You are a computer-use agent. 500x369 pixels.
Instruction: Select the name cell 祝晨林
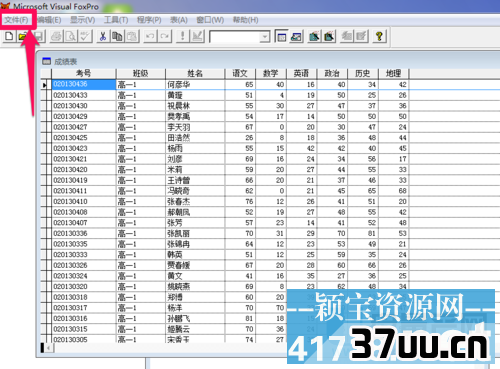[195, 106]
